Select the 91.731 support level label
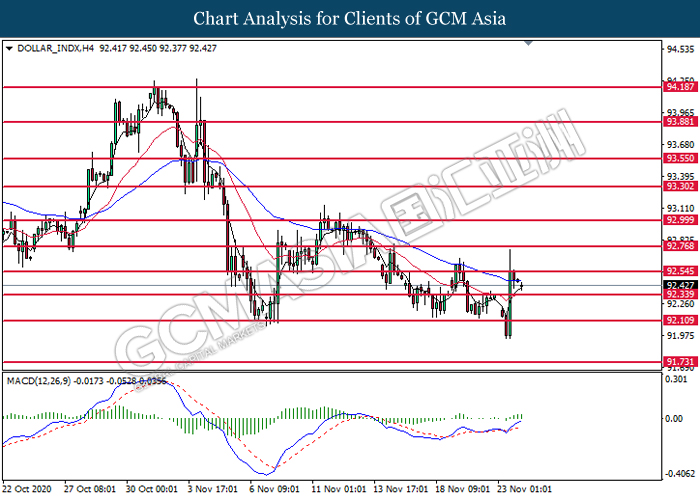 [680, 362]
